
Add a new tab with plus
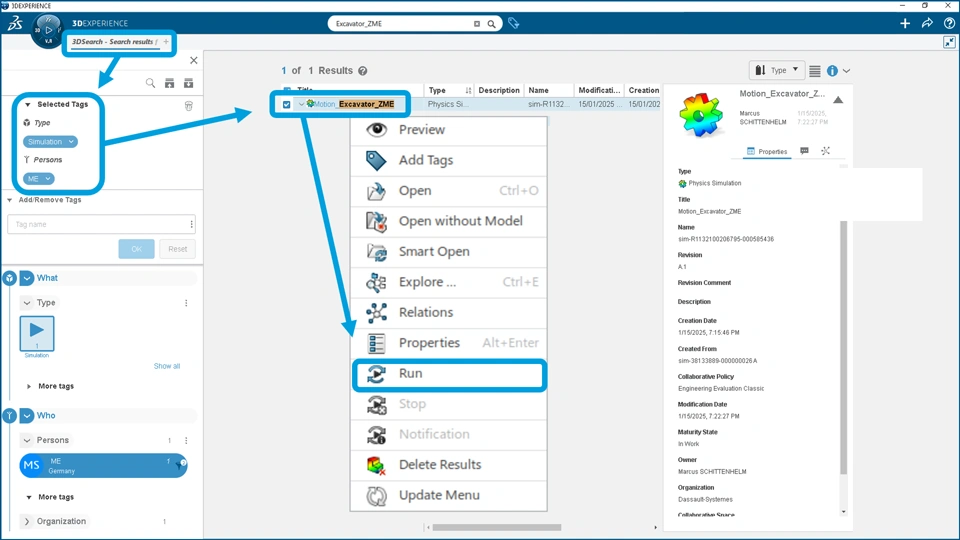click(x=166, y=42)
